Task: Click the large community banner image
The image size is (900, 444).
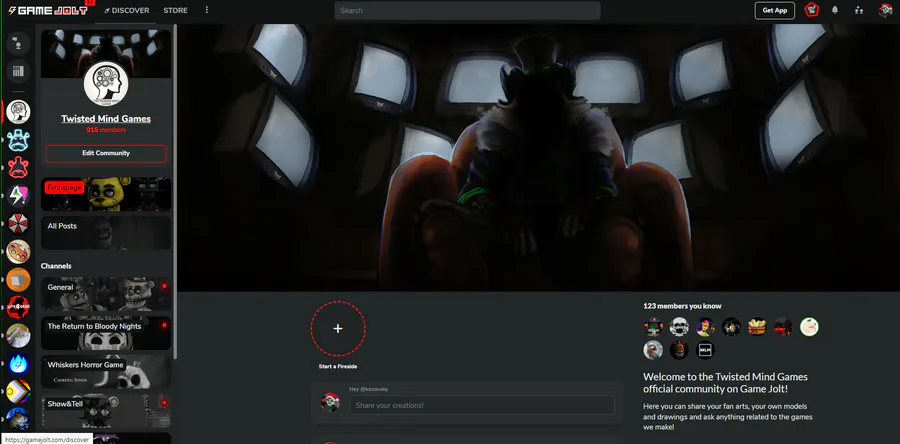Action: [x=538, y=157]
